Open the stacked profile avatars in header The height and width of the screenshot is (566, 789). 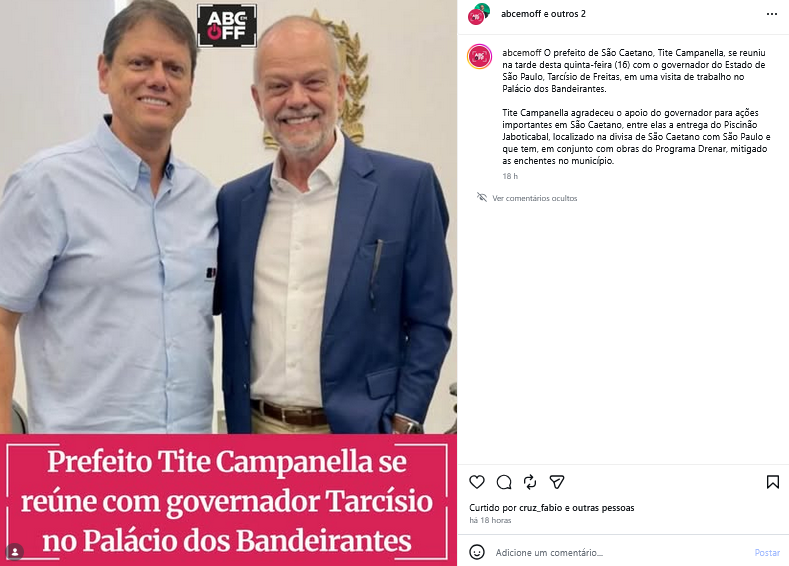click(x=479, y=14)
